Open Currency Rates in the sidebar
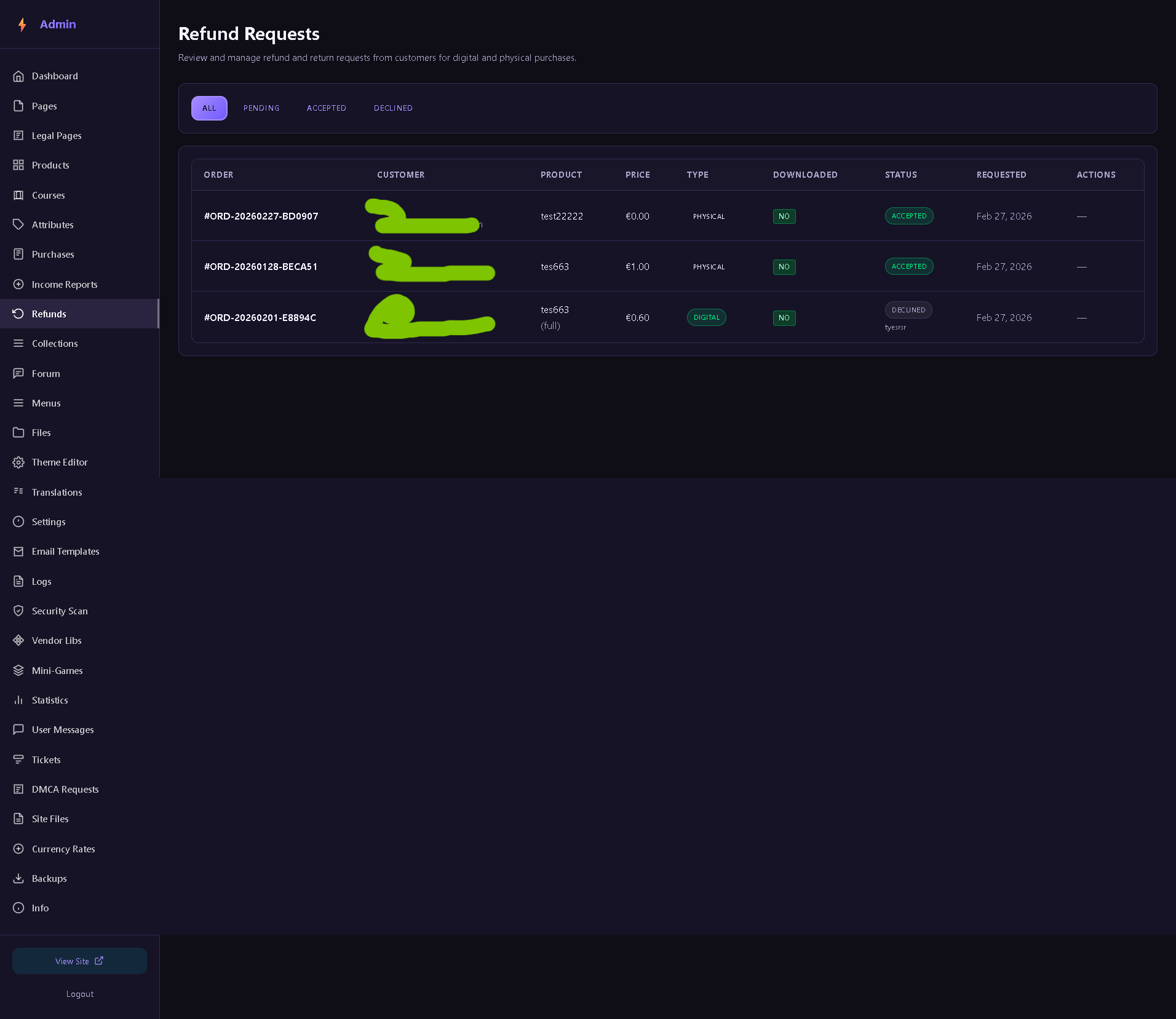 point(79,849)
